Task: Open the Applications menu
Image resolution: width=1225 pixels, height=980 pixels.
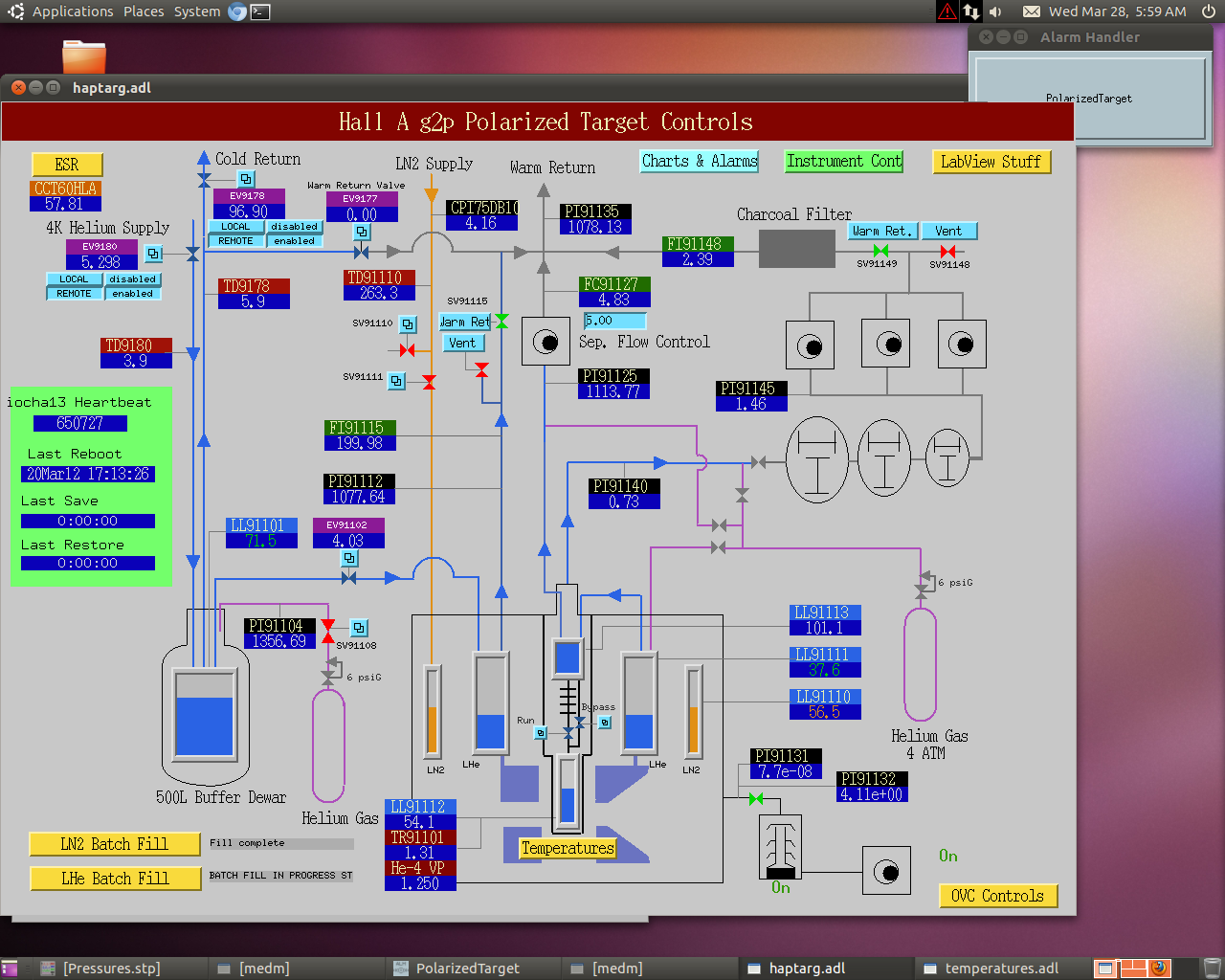Action: tap(73, 11)
